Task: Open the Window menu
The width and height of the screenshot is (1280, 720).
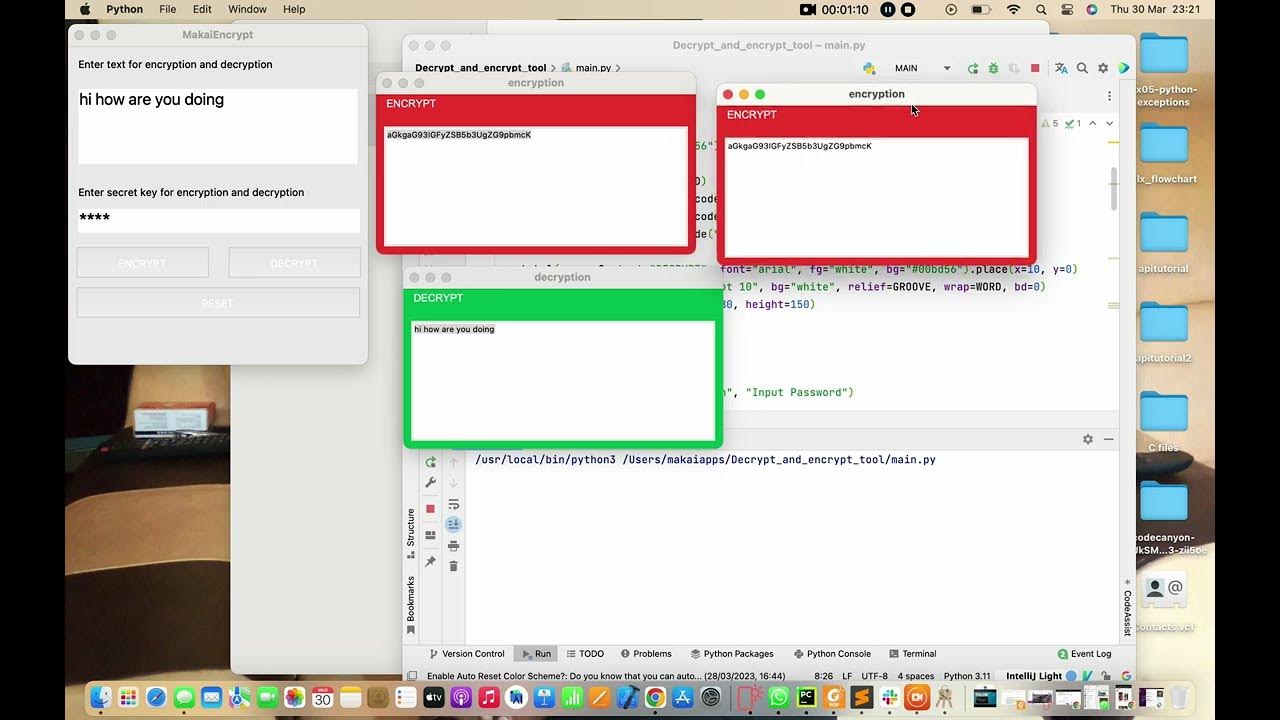Action: click(247, 9)
